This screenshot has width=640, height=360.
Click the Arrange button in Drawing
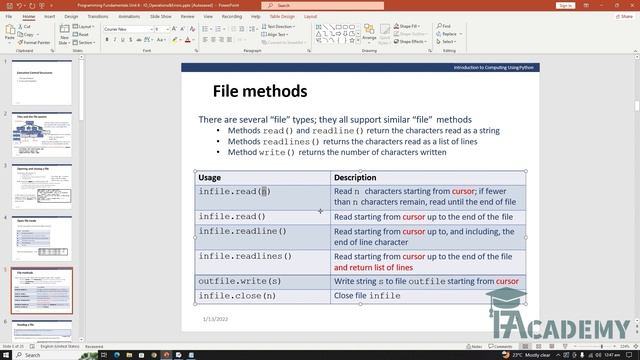369,33
